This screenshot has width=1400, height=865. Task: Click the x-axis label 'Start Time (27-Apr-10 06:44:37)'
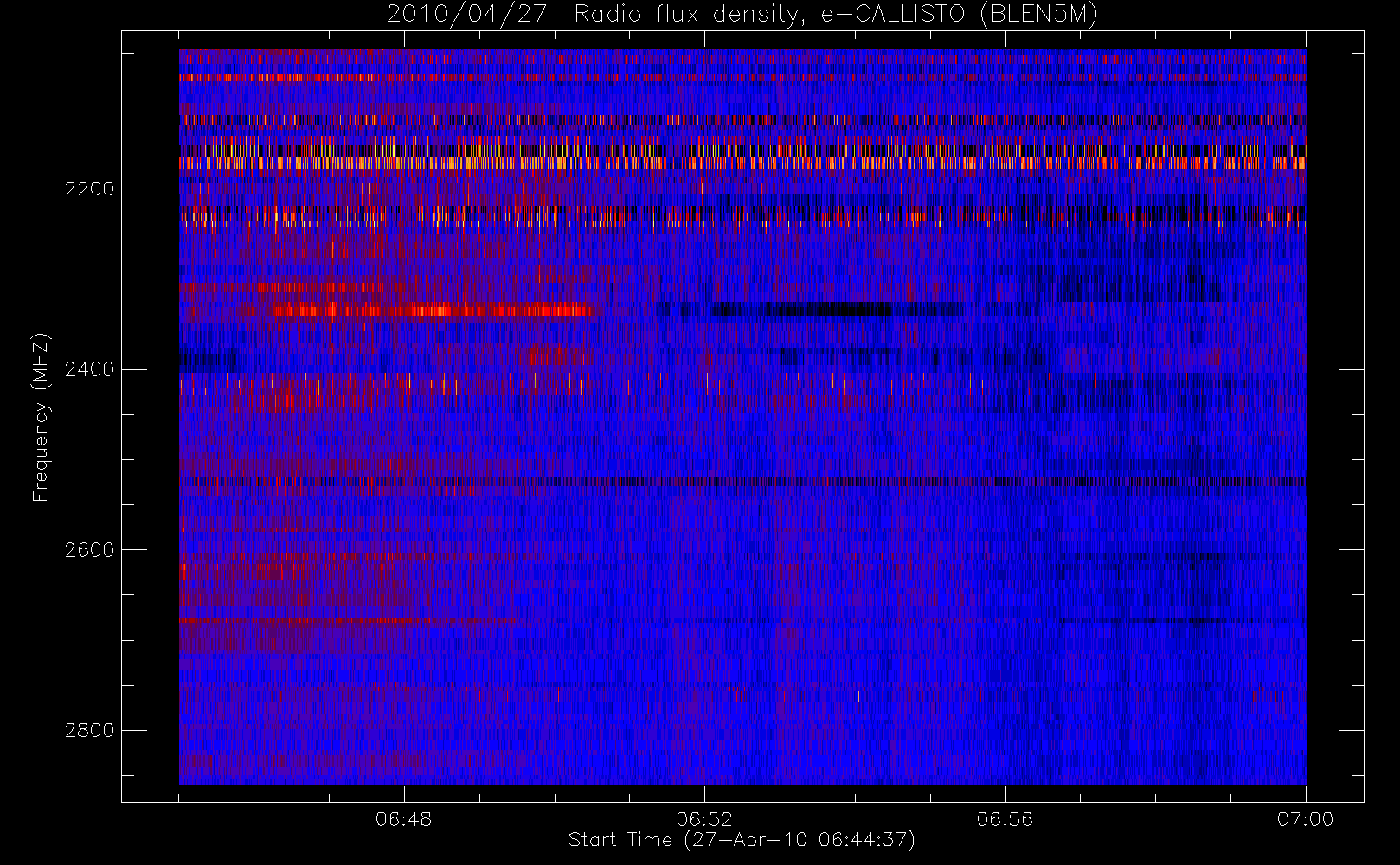(742, 840)
